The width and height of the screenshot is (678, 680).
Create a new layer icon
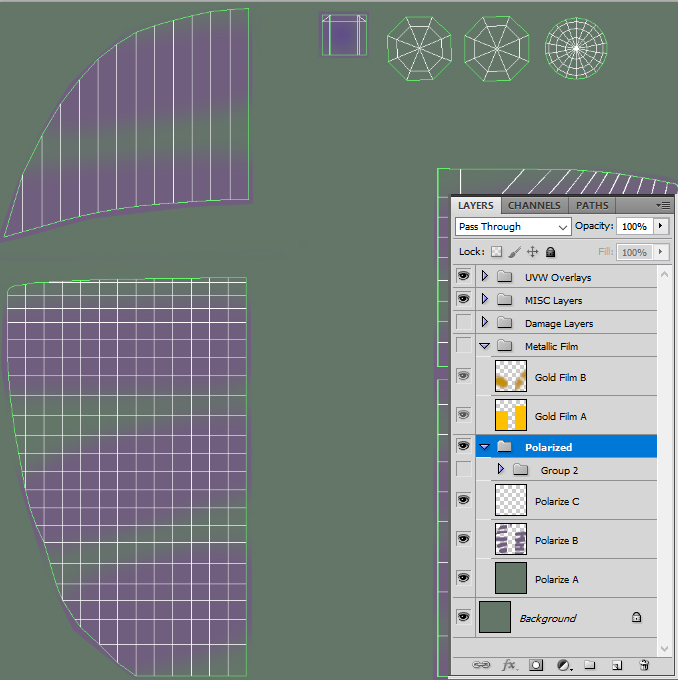617,665
